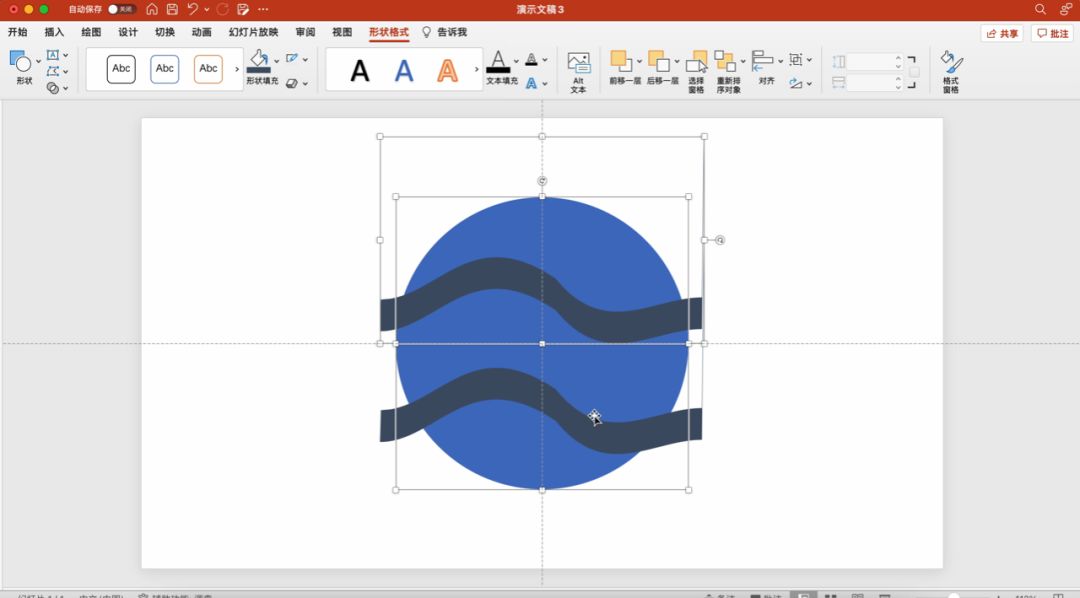Click the 共享 share button
The height and width of the screenshot is (598, 1080).
tap(1002, 33)
